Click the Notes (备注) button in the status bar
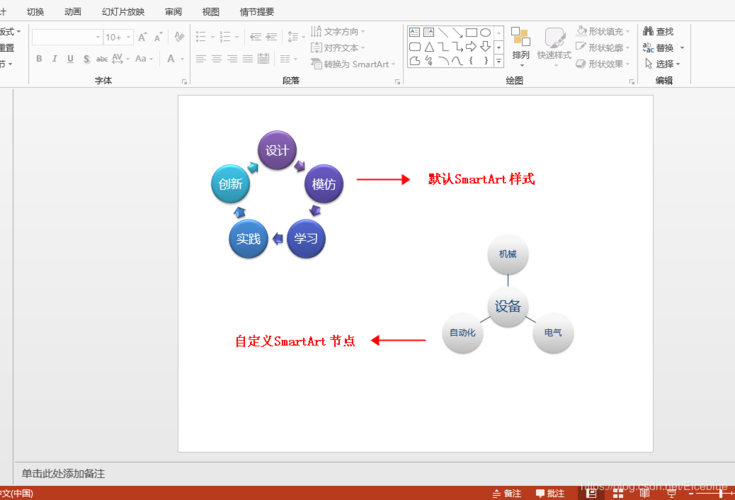This screenshot has height=500, width=735. pos(506,493)
